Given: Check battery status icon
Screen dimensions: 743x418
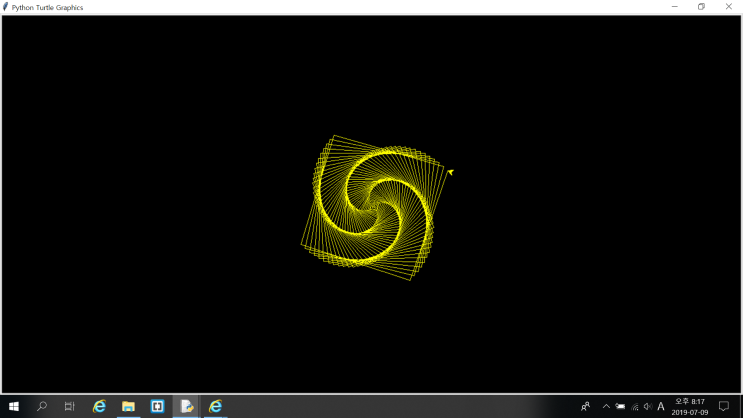Looking at the screenshot, I should [x=620, y=406].
